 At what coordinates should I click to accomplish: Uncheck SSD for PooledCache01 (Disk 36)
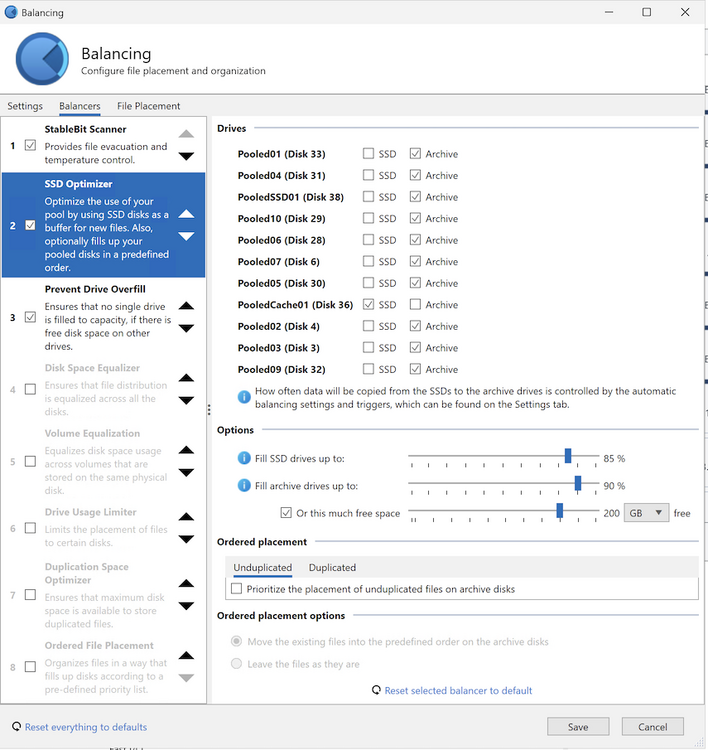click(x=368, y=304)
